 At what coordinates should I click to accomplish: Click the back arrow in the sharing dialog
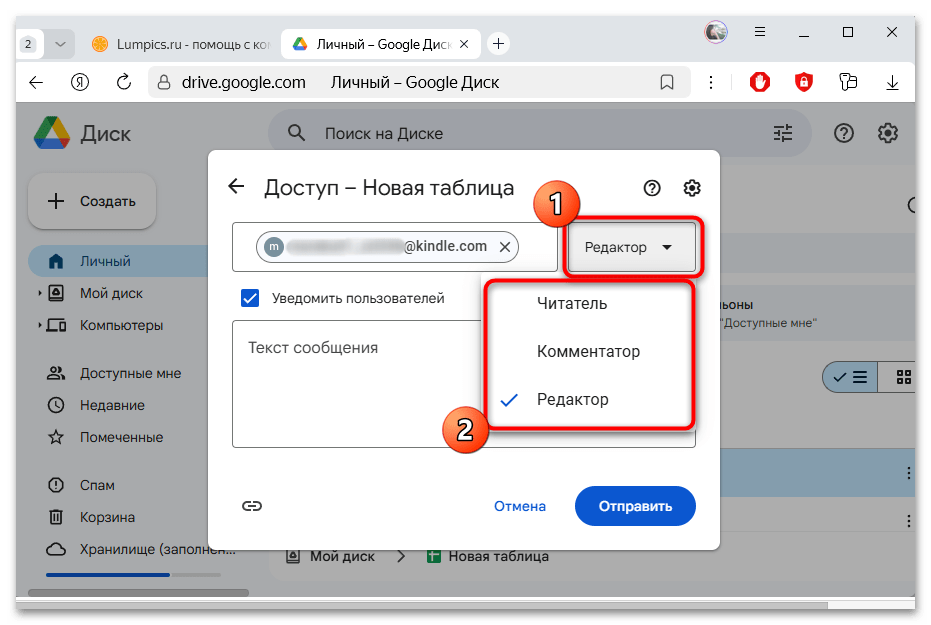pos(236,186)
